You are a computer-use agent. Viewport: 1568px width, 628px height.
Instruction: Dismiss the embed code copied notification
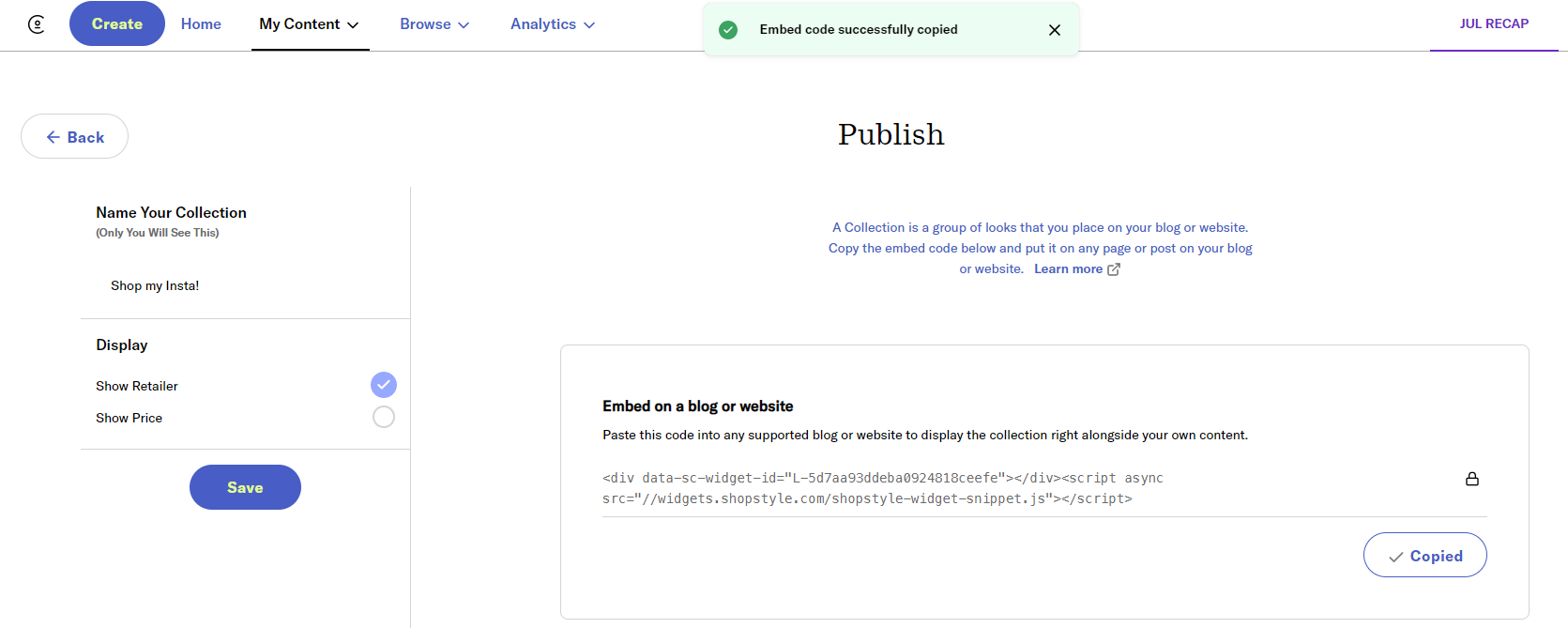[x=1054, y=30]
